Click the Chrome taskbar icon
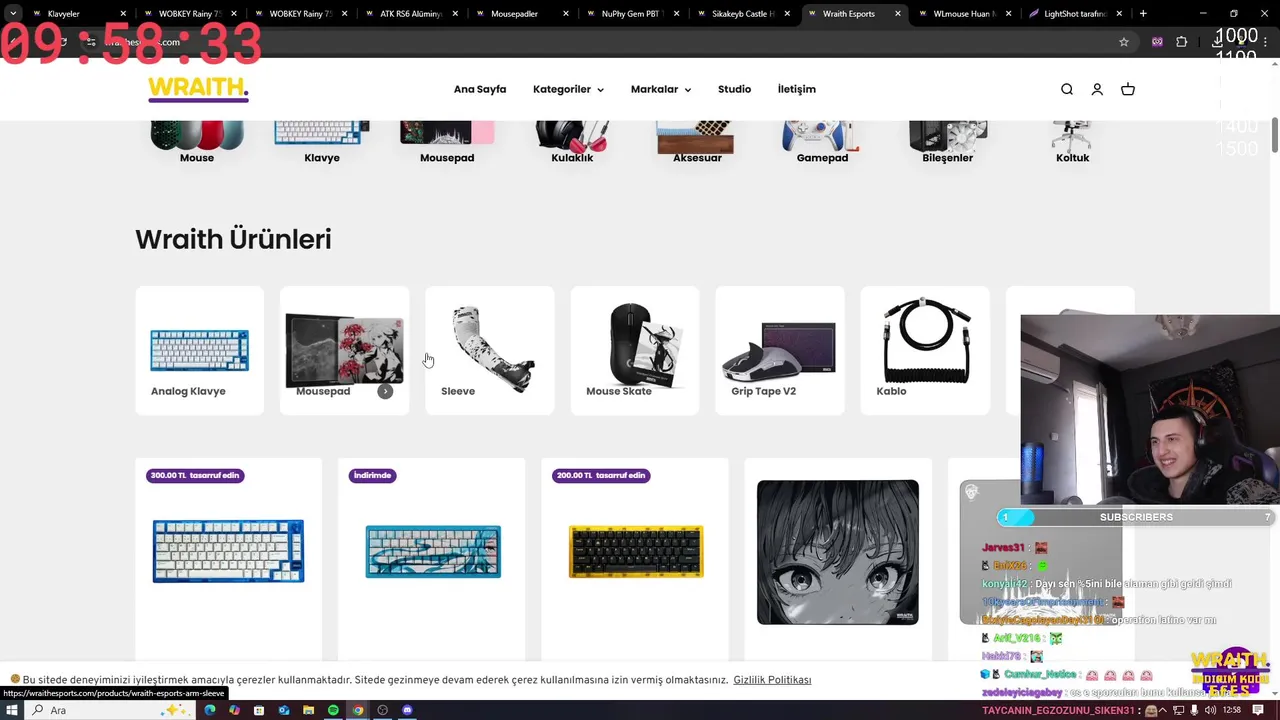The width and height of the screenshot is (1280, 720). click(x=358, y=710)
